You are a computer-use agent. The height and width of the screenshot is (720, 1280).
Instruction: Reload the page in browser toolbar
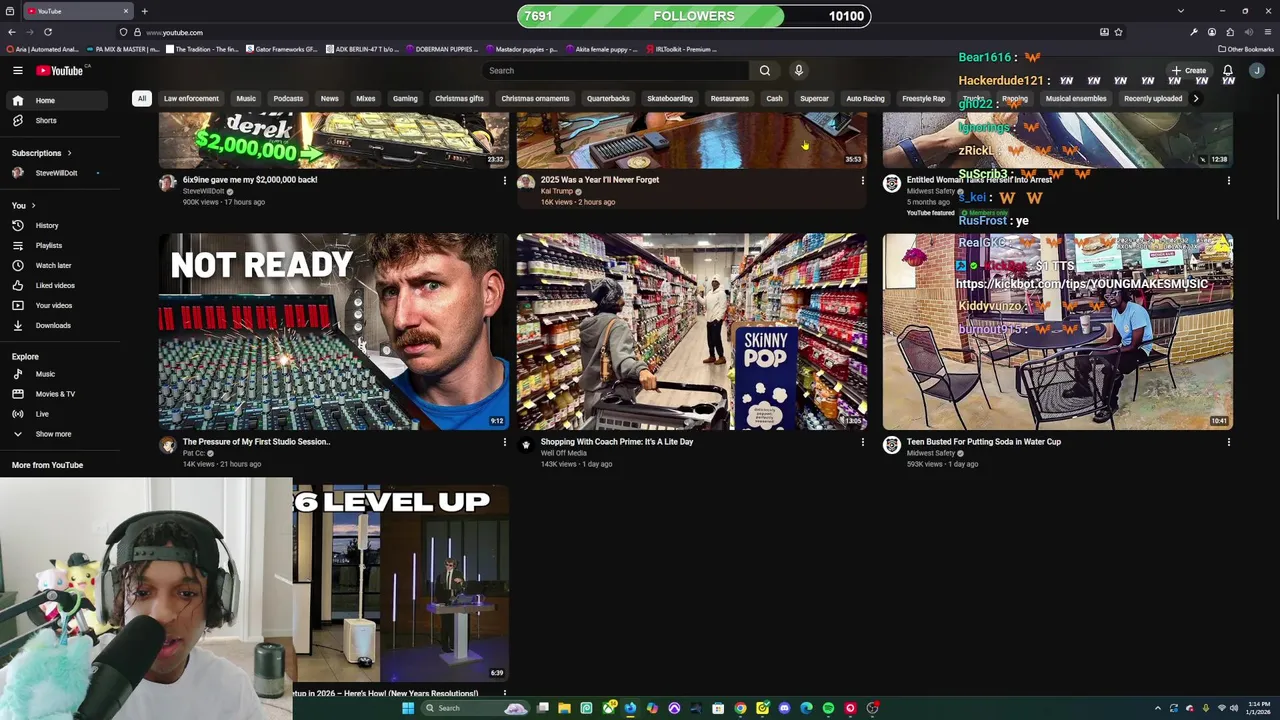(x=47, y=32)
